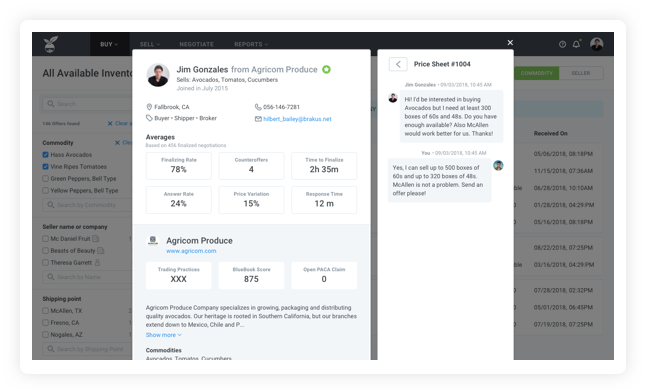
Task: Switch to the SELLER tab
Action: 580,73
